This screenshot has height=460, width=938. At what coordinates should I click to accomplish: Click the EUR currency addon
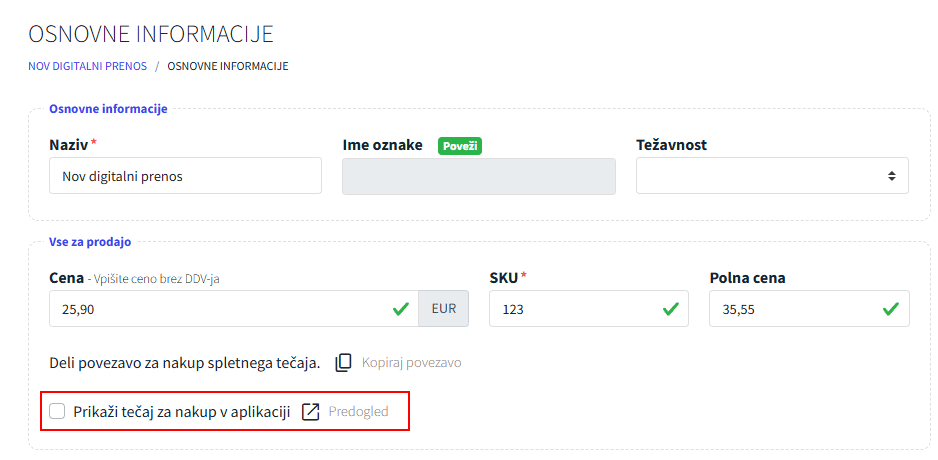point(443,309)
